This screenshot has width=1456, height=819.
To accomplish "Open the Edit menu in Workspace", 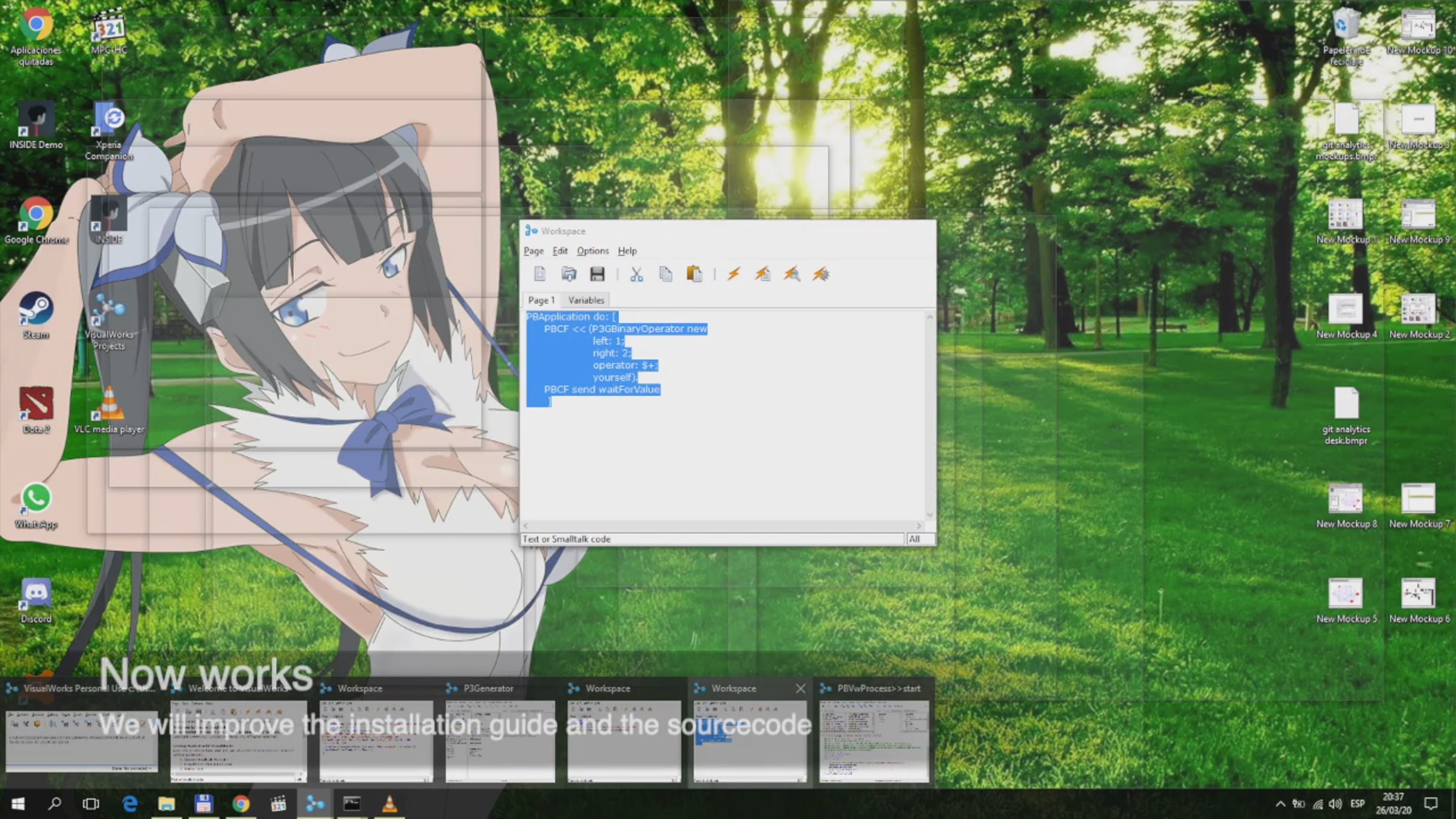I will coord(560,251).
